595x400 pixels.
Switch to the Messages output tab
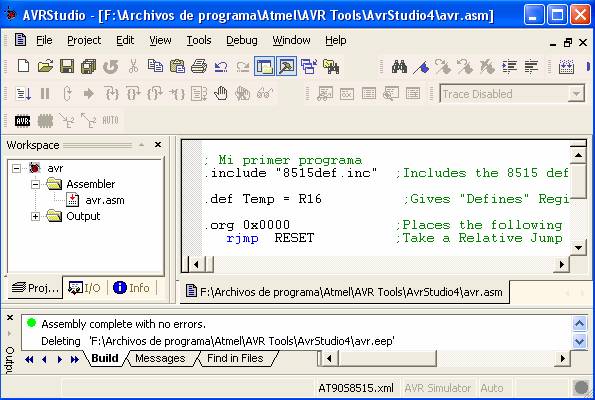(x=160, y=358)
